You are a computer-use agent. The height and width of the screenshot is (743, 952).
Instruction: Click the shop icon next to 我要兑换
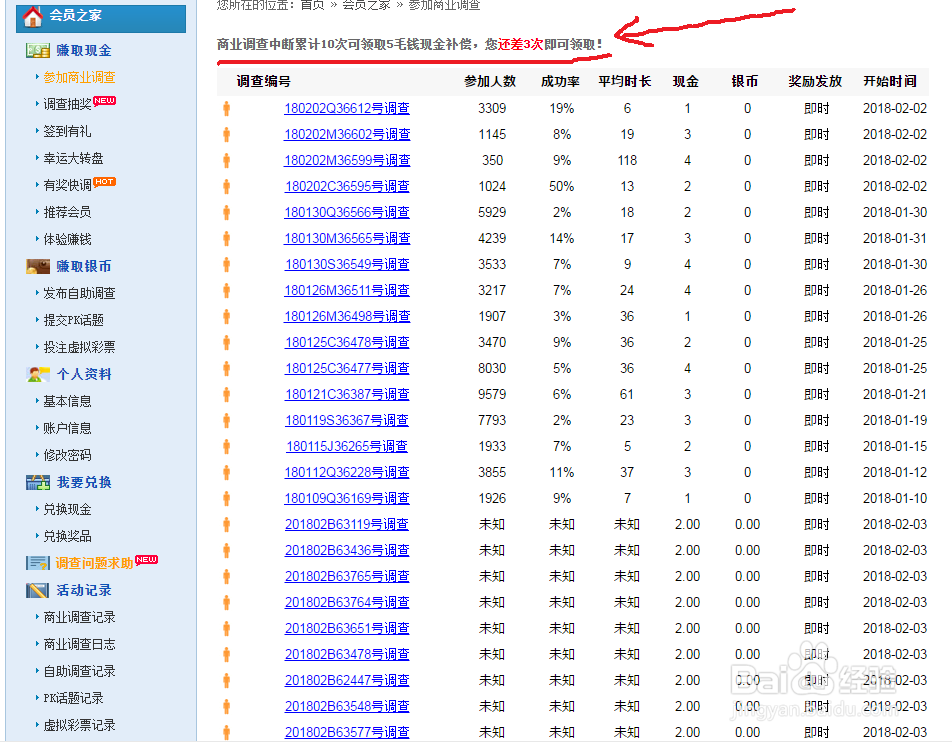[x=38, y=482]
